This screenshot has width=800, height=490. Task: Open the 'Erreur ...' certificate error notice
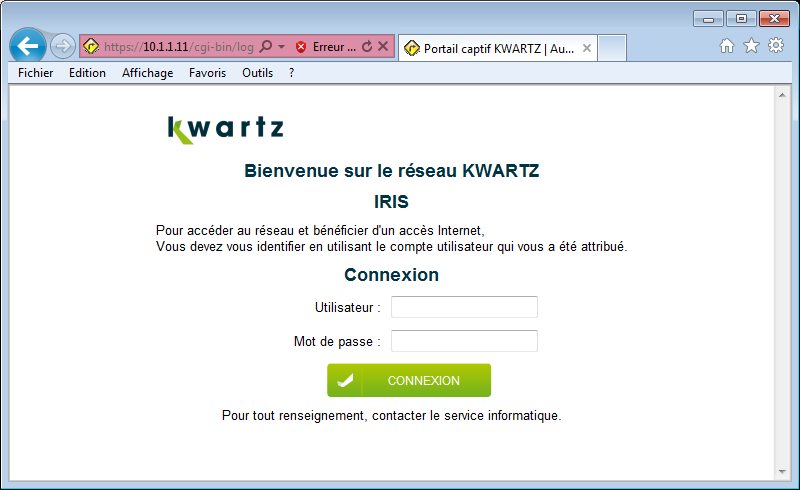(x=334, y=47)
